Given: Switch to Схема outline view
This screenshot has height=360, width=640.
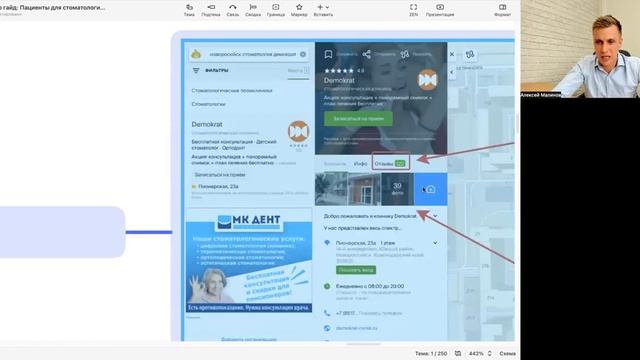Looking at the screenshot, I should [x=507, y=353].
